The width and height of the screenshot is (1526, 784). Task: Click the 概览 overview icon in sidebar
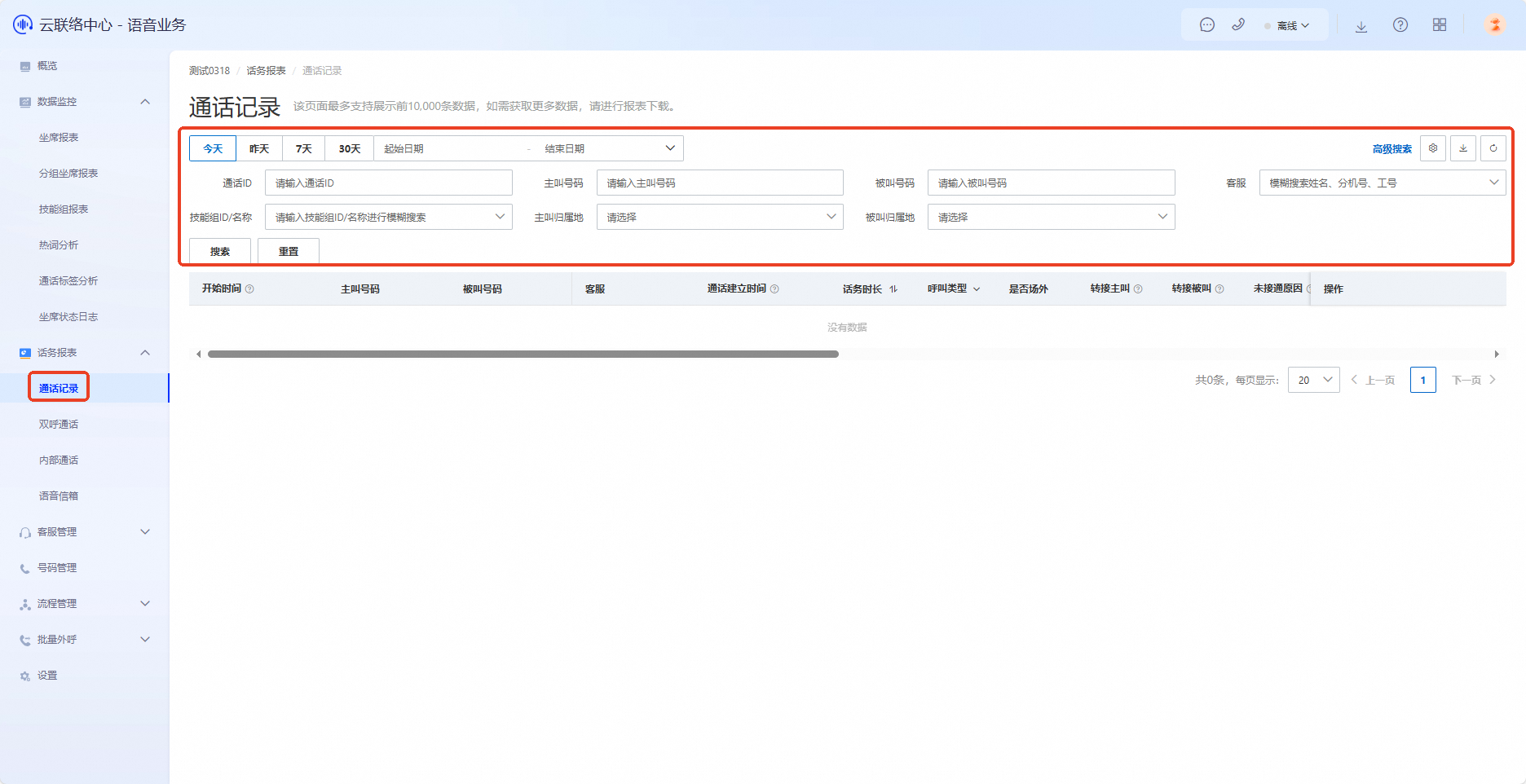click(x=25, y=66)
